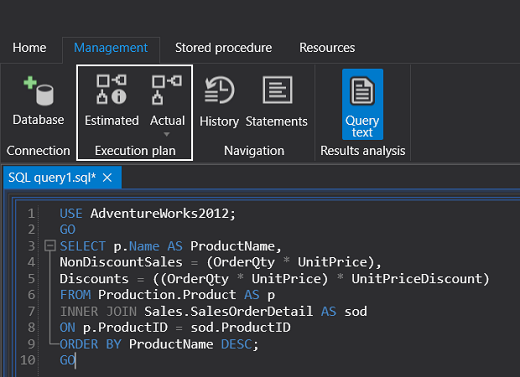The image size is (520, 377).
Task: Click the FROM Production.Product line
Action: pyautogui.click(x=167, y=295)
